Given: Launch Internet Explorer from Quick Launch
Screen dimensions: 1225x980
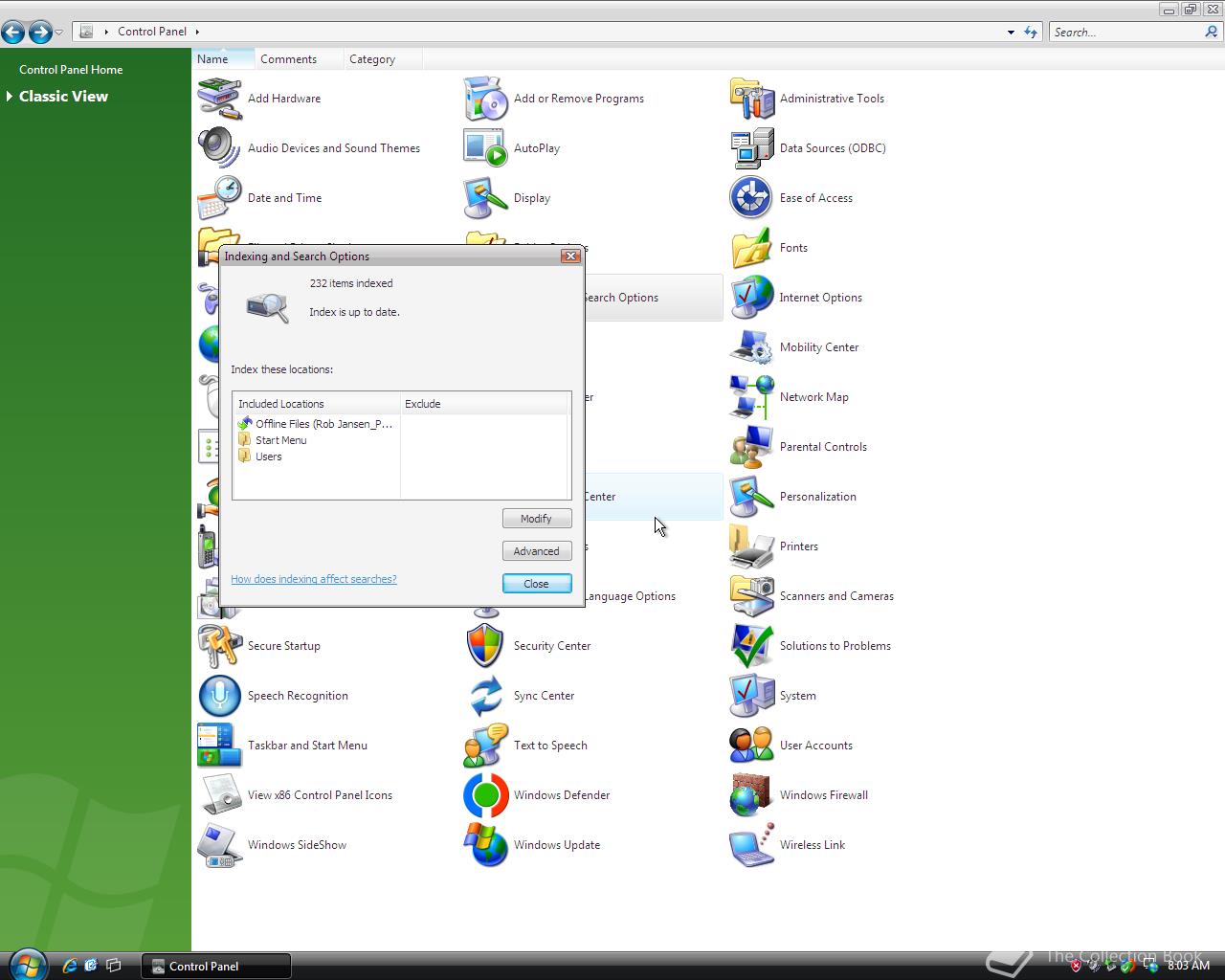Looking at the screenshot, I should [x=69, y=966].
